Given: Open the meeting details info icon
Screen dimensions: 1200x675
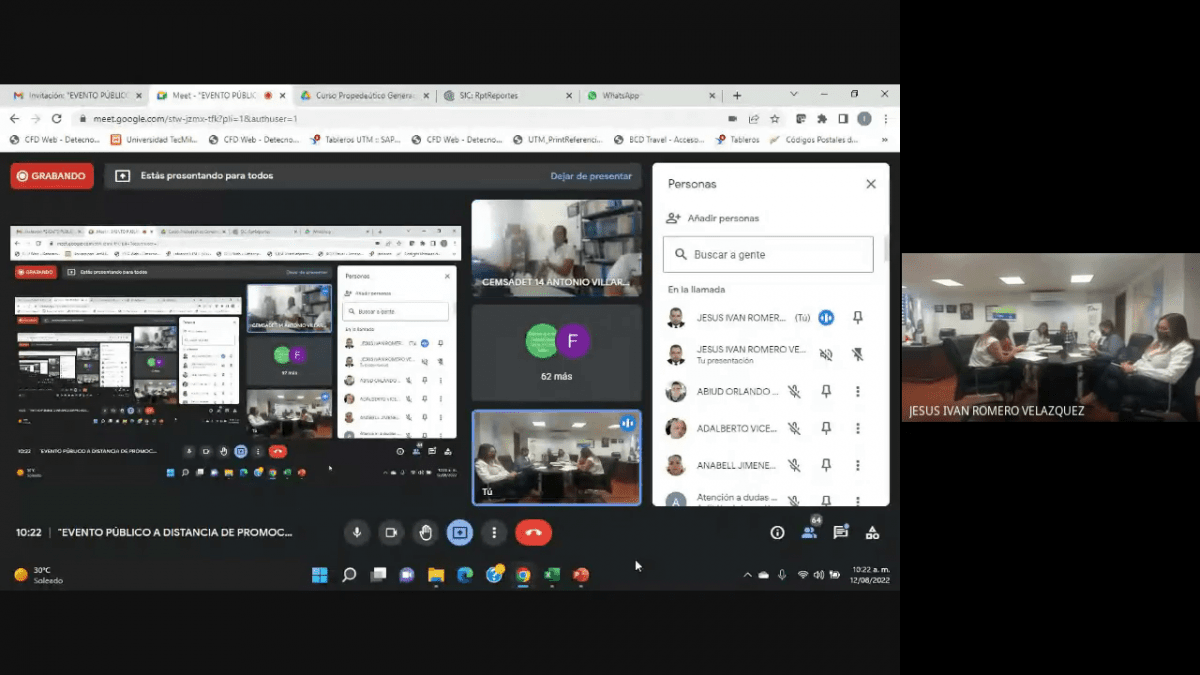Looking at the screenshot, I should click(x=777, y=533).
